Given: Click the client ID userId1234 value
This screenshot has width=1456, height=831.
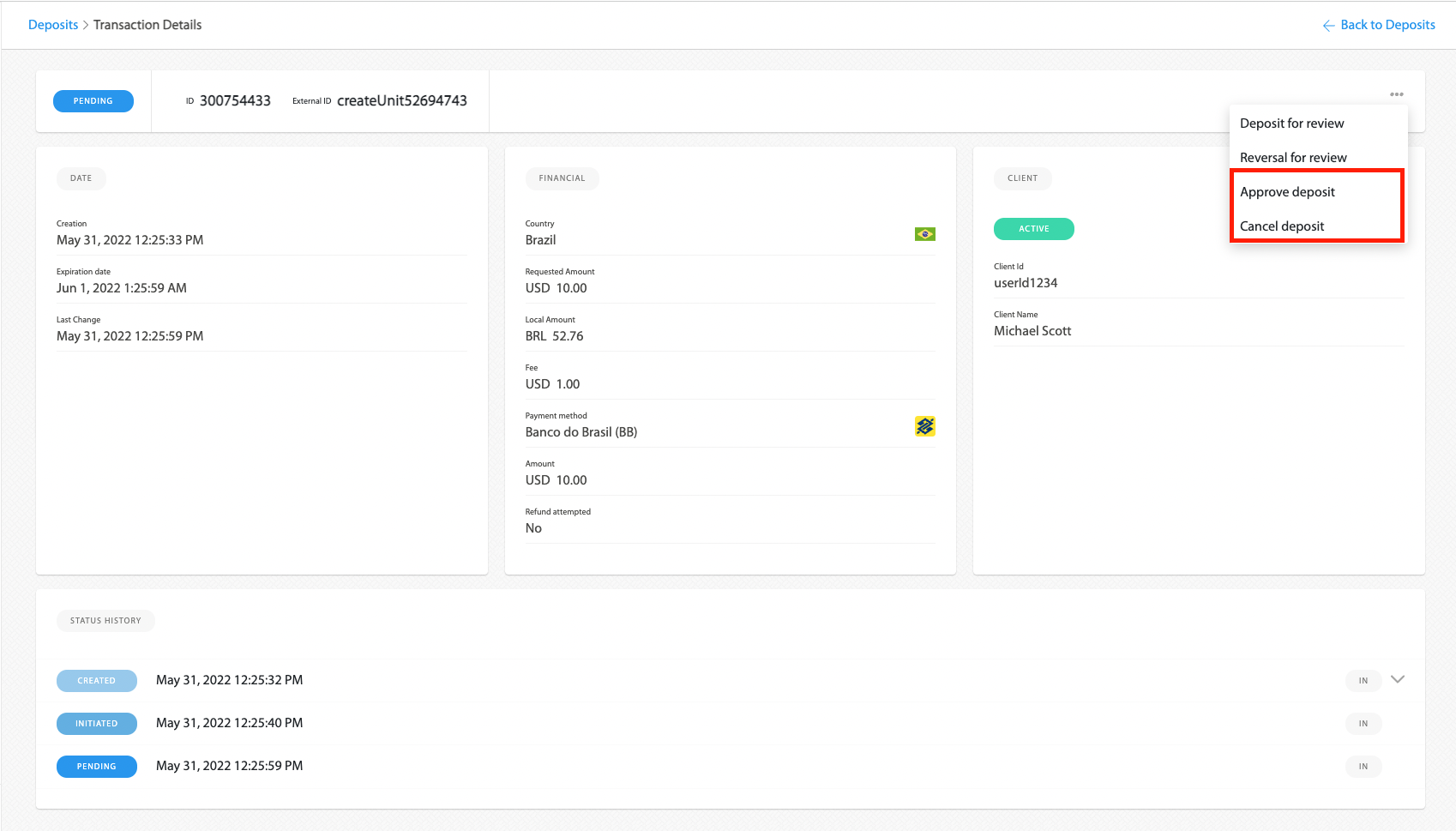Looking at the screenshot, I should [1026, 283].
